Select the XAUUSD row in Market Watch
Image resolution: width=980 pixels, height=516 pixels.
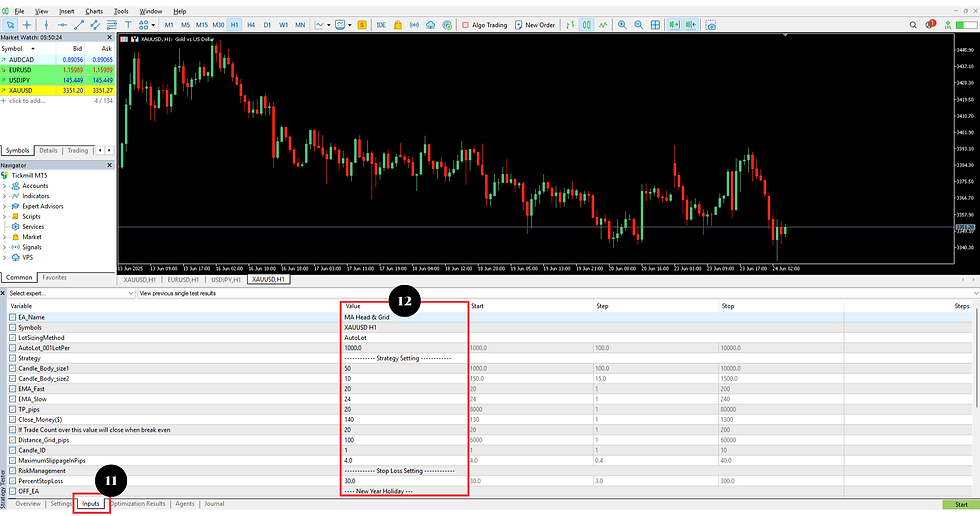click(x=58, y=91)
